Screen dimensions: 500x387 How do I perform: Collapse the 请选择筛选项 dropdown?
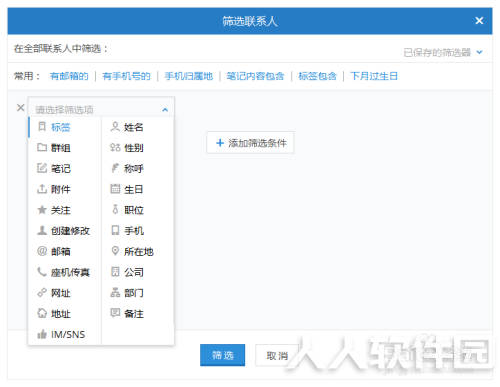pyautogui.click(x=165, y=110)
